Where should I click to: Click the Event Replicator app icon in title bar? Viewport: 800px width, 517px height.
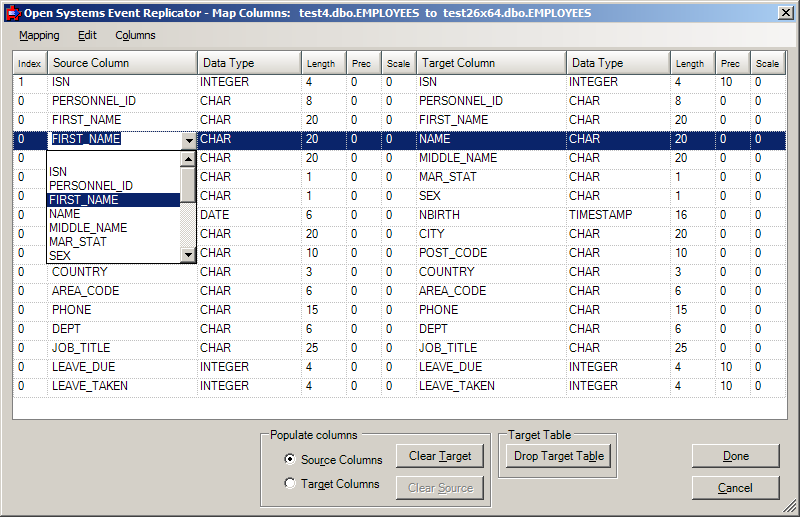click(x=13, y=13)
